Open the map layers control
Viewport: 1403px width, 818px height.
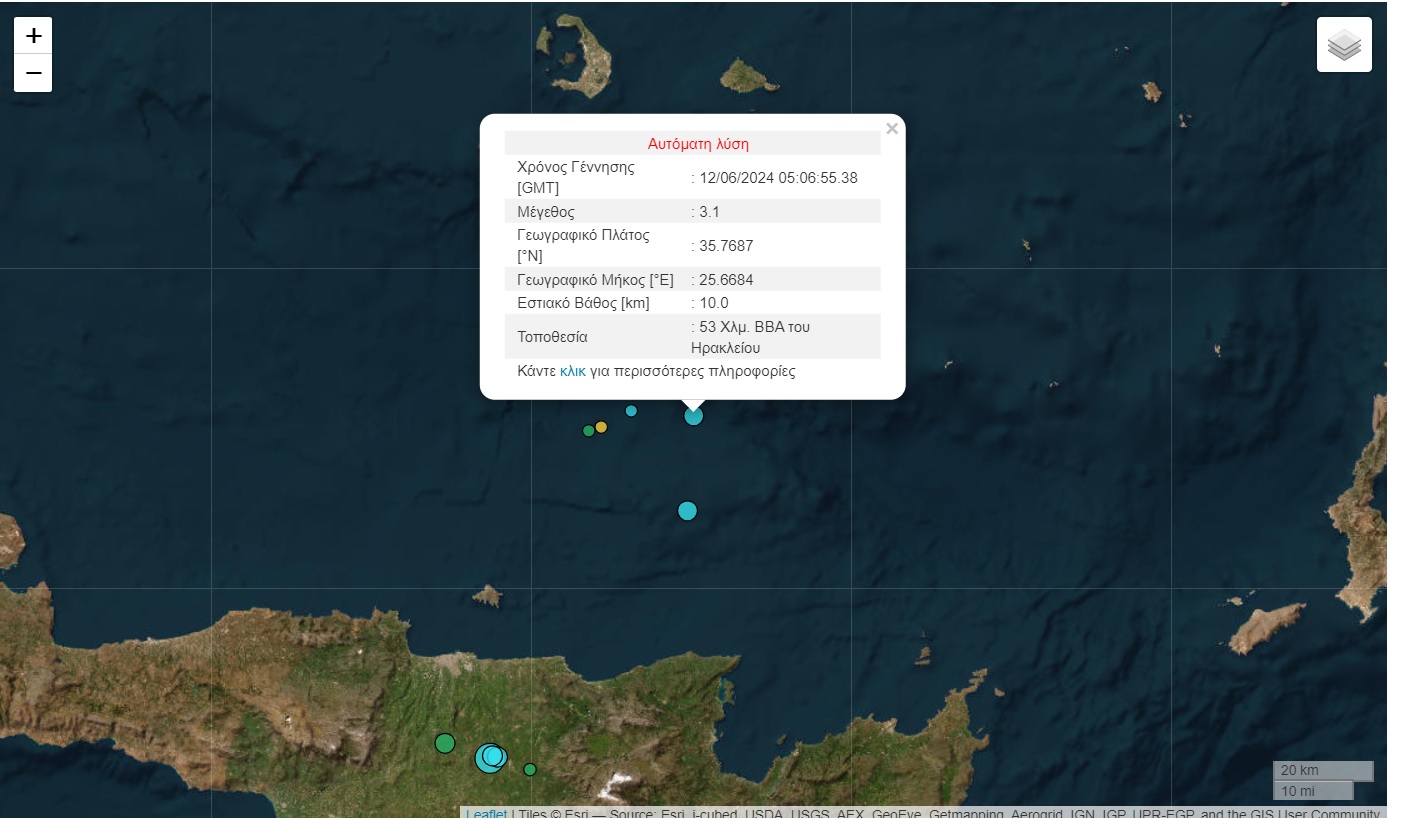[x=1344, y=45]
